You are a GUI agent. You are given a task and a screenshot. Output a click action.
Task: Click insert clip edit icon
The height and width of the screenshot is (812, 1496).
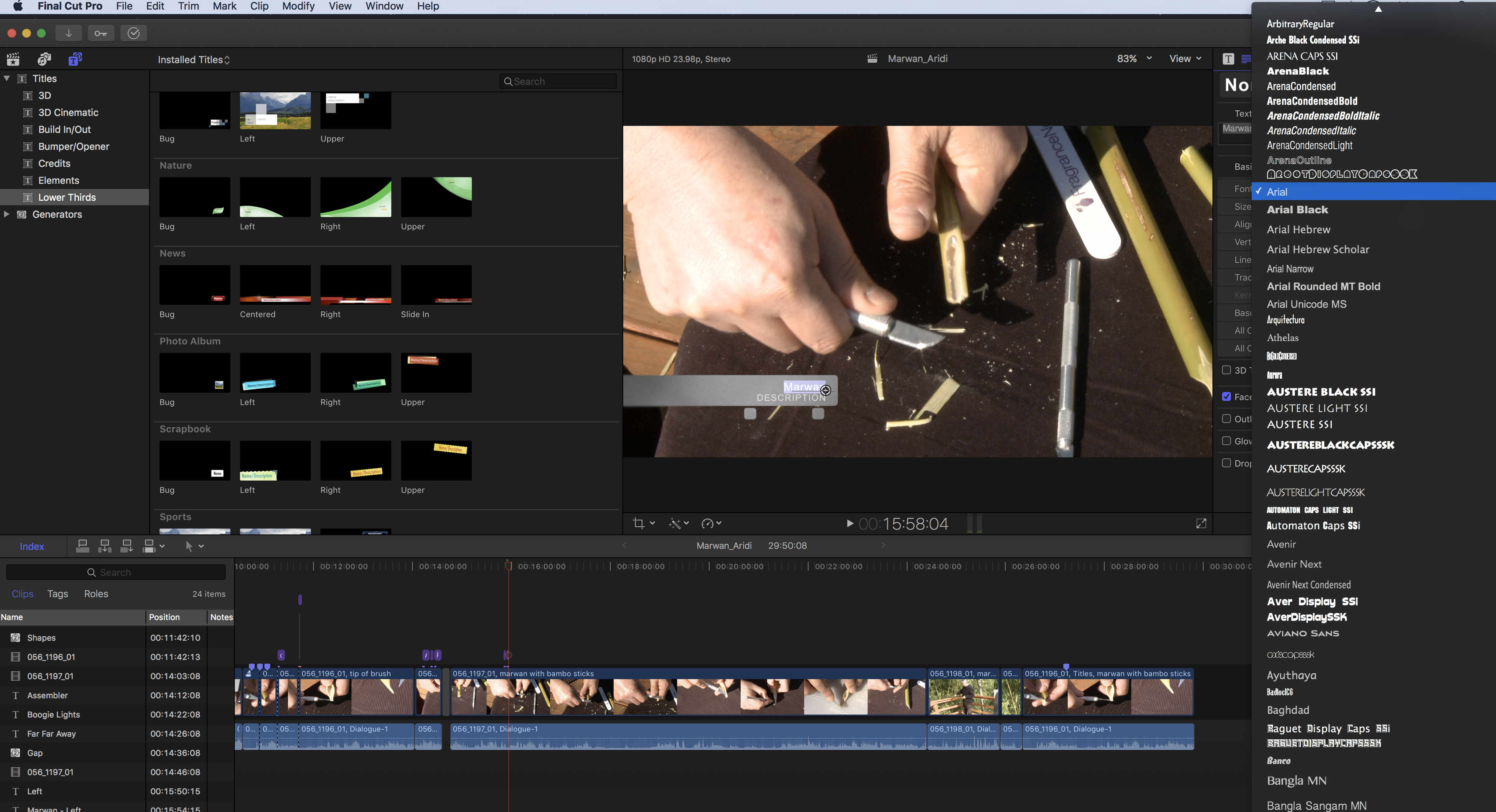click(x=104, y=546)
